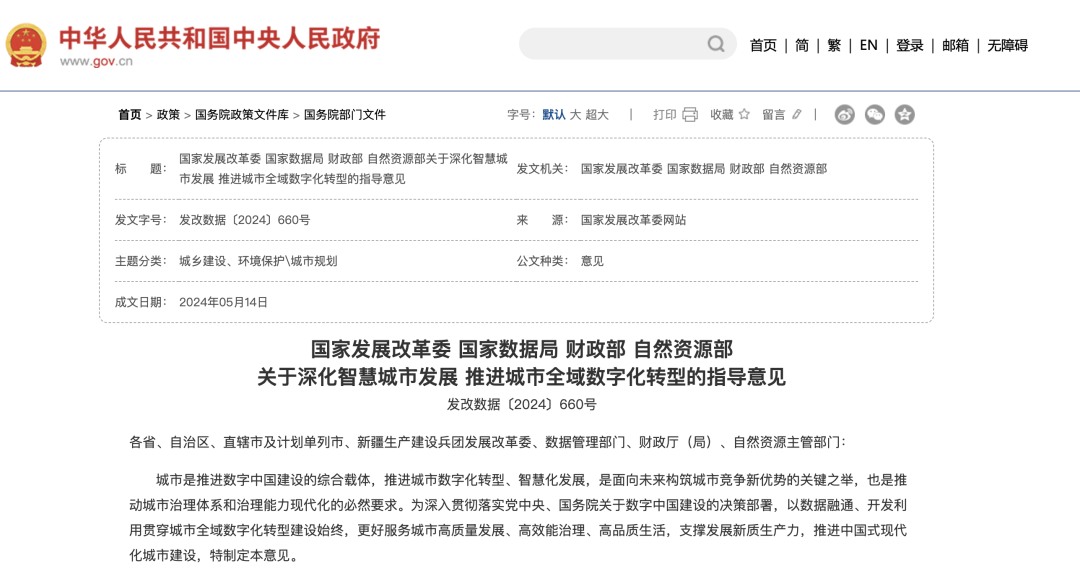Click the document number 发改数据〔2024〕660号 in table

click(x=245, y=220)
